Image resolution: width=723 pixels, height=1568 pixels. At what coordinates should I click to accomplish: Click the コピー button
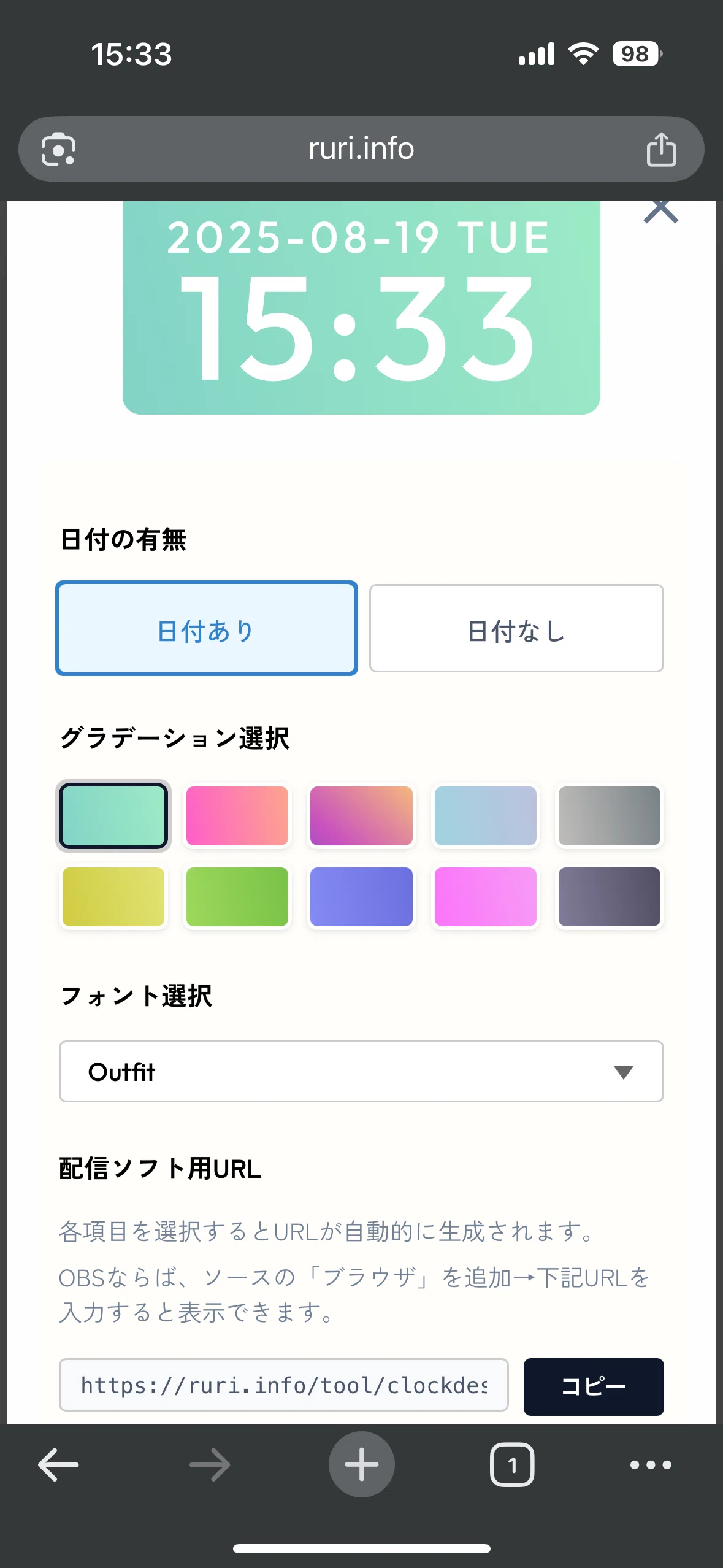click(x=594, y=1386)
